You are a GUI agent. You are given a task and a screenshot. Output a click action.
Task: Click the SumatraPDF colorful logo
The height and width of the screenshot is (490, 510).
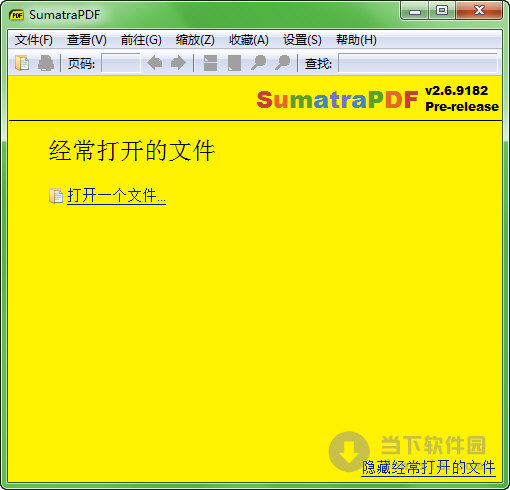[337, 100]
